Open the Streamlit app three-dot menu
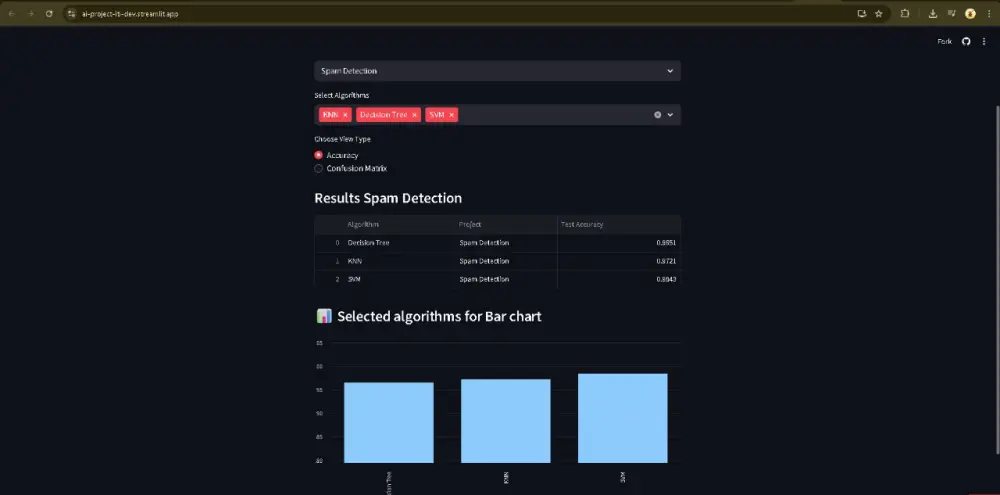This screenshot has width=1000, height=495. [x=983, y=41]
